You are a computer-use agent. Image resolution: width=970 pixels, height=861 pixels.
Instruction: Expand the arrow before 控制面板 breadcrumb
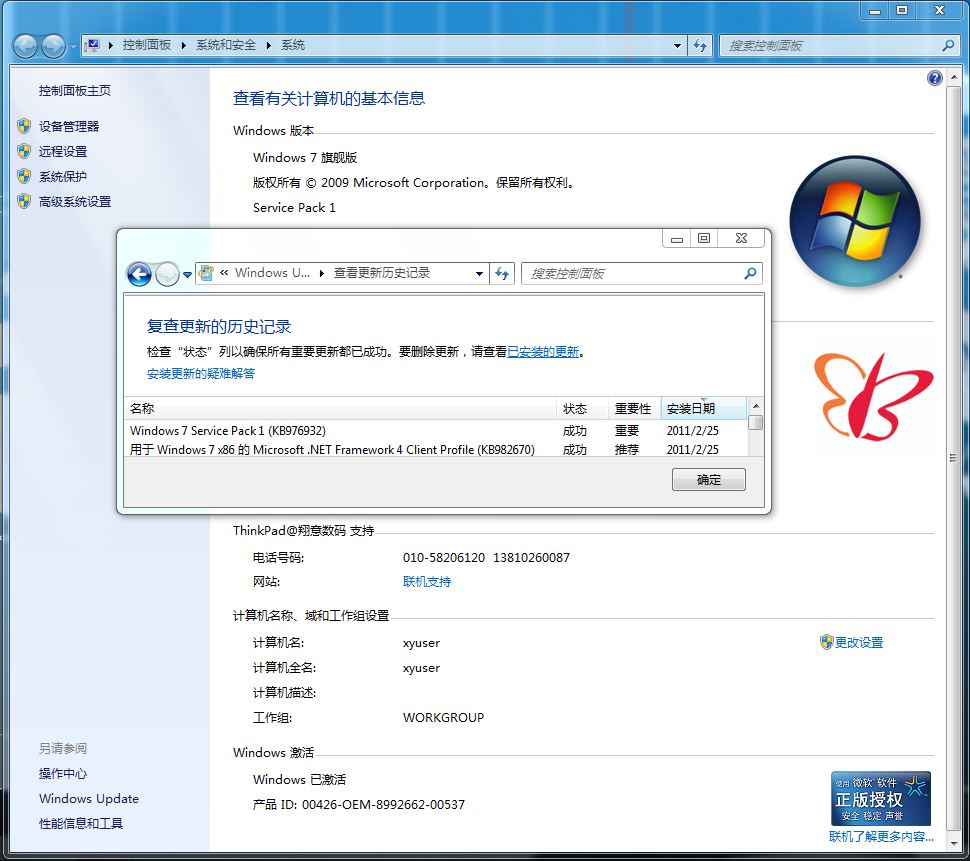pos(111,45)
